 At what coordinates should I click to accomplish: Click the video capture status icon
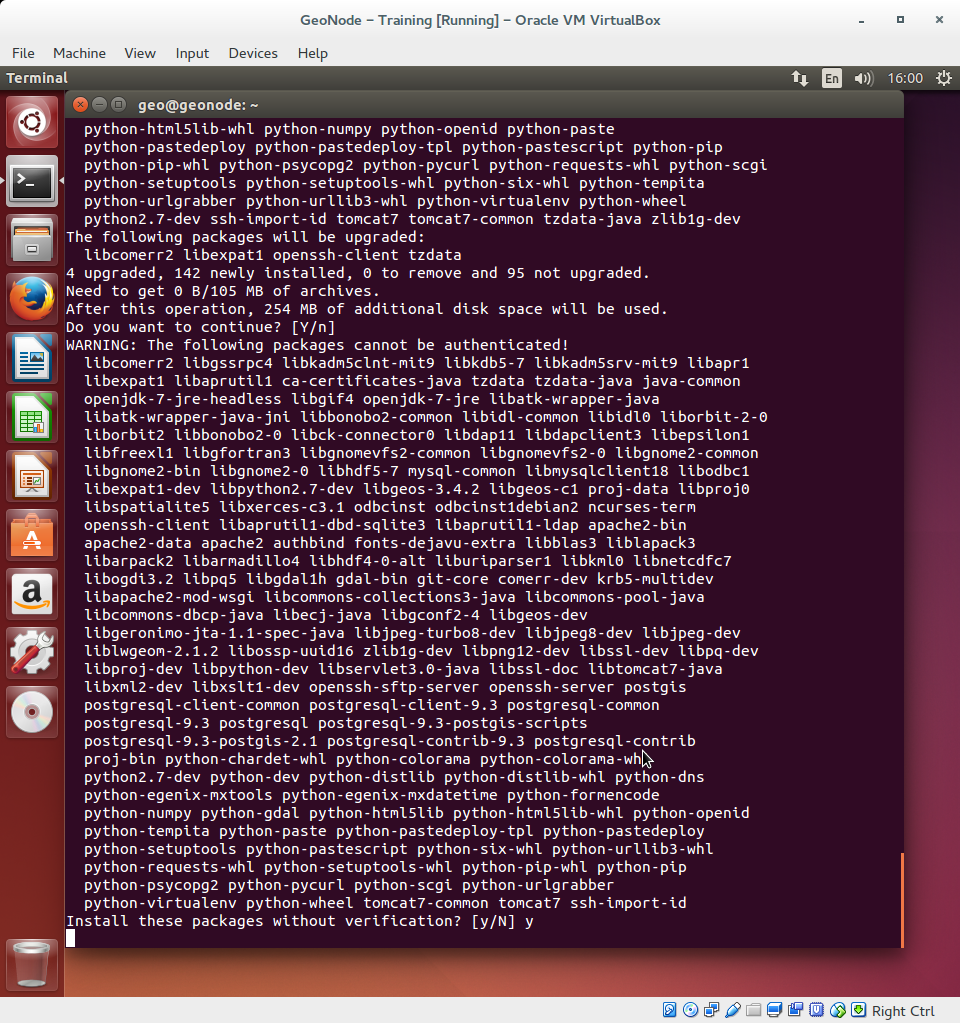tap(796, 1010)
